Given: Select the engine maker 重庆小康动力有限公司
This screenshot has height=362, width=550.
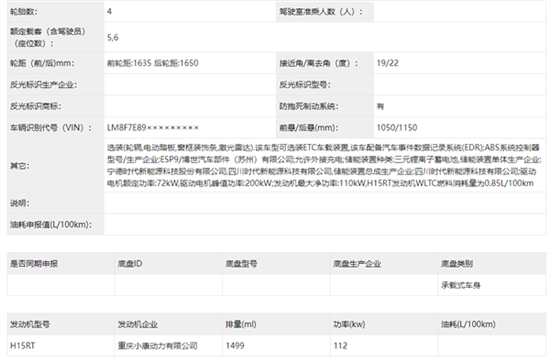Looking at the screenshot, I should [157, 346].
